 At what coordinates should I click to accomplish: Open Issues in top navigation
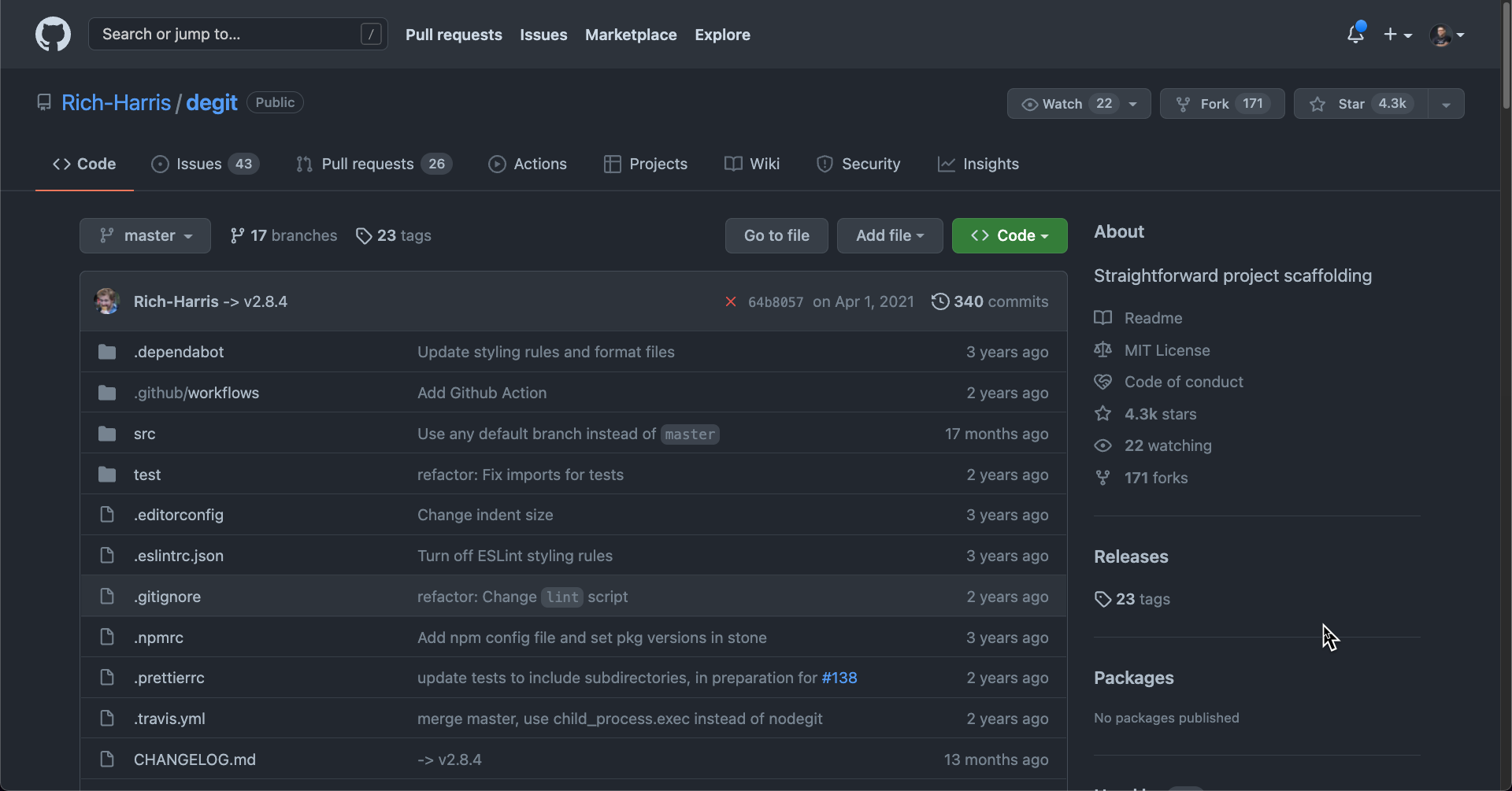coord(543,35)
